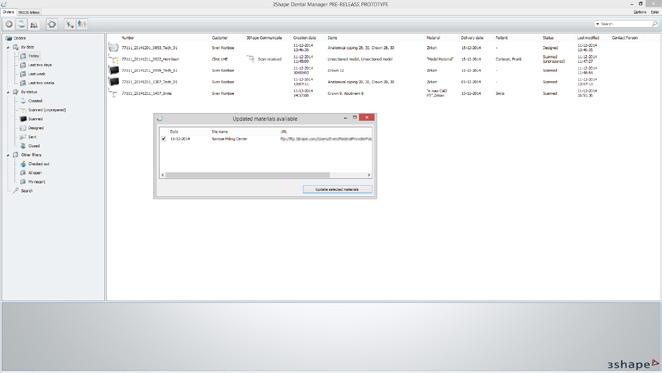Sort by Delivery date column header
This screenshot has width=662, height=373.
click(x=472, y=38)
